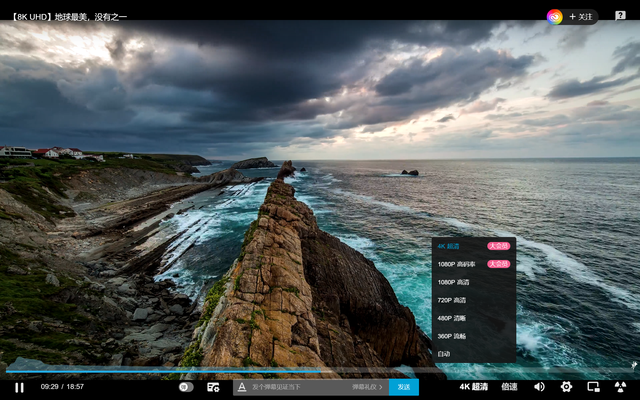Pause the video playback

[x=19, y=387]
